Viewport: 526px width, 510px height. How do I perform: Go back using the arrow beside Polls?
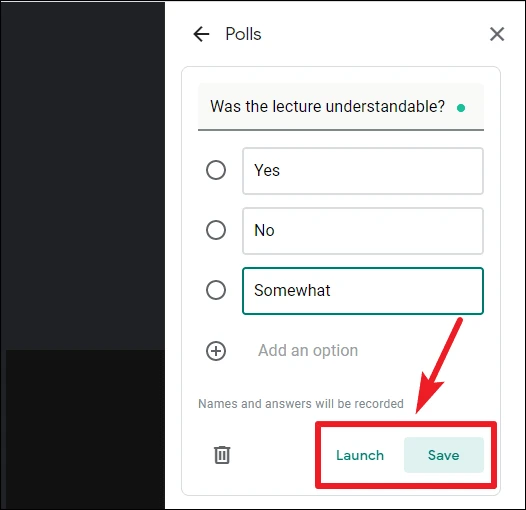tap(201, 34)
